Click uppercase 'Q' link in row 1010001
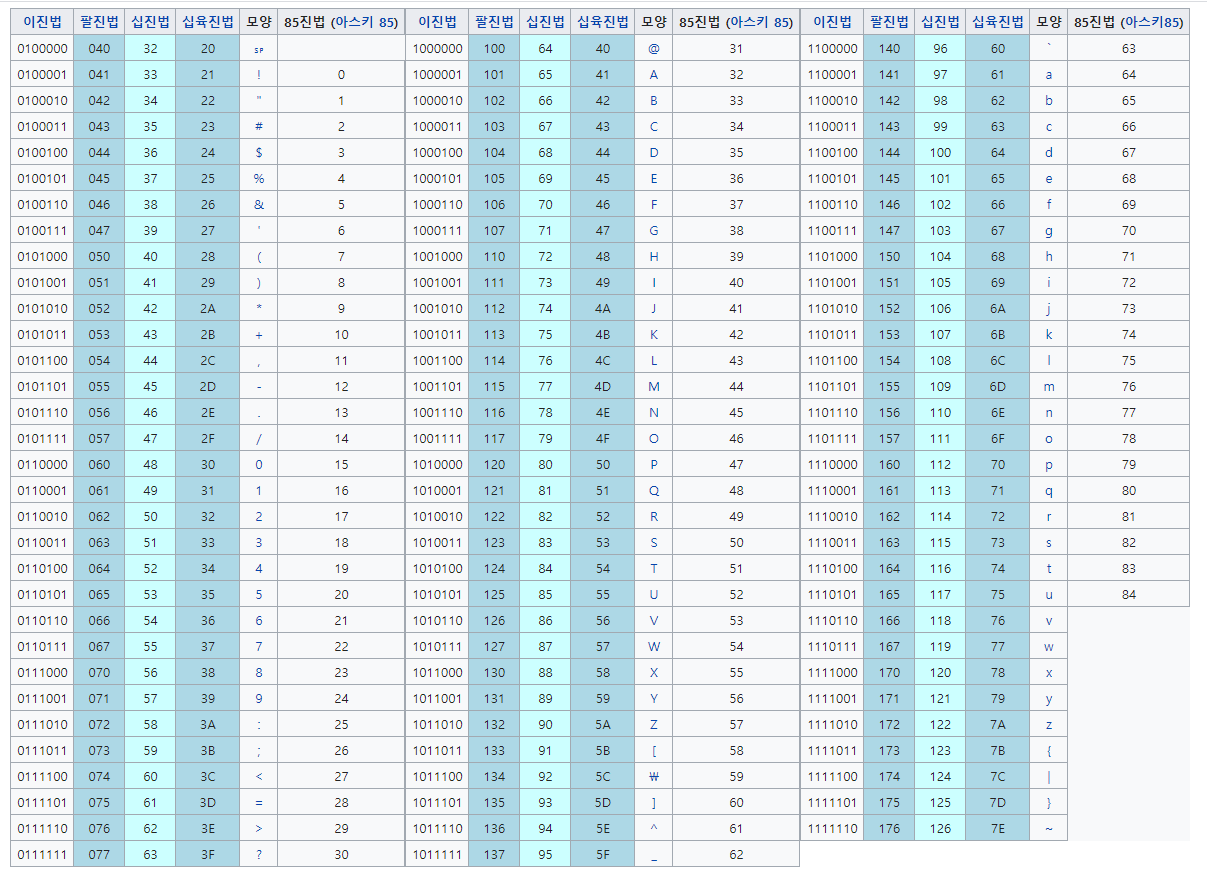Screen dimensions: 1207x878 (654, 490)
